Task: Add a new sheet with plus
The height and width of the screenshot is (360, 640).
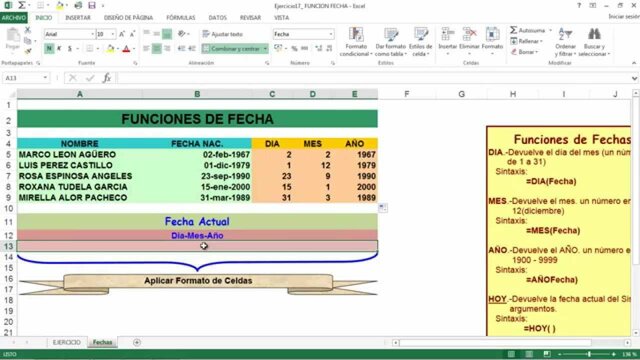Action: click(x=137, y=342)
